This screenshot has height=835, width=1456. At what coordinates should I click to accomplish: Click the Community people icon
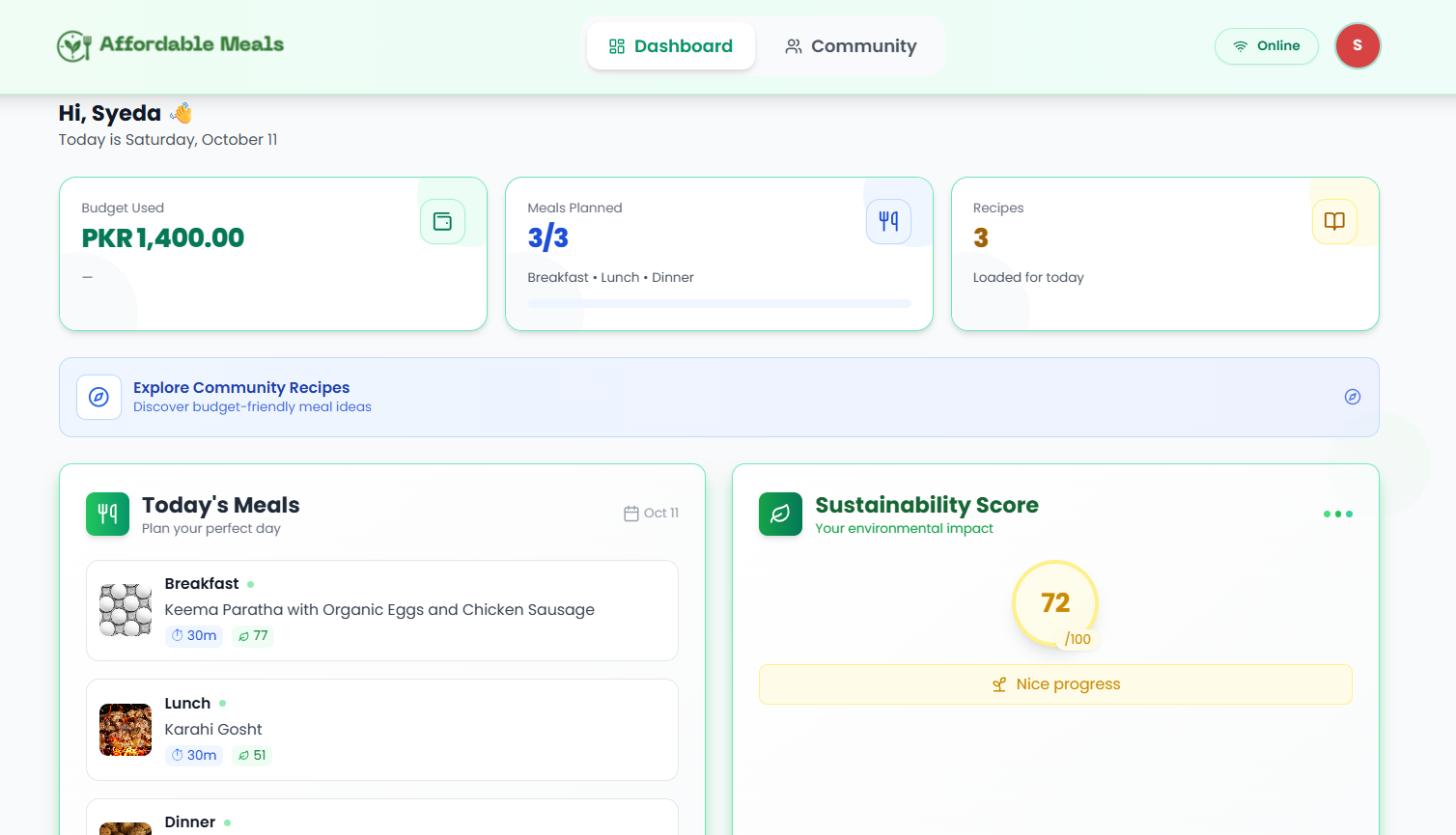point(794,46)
